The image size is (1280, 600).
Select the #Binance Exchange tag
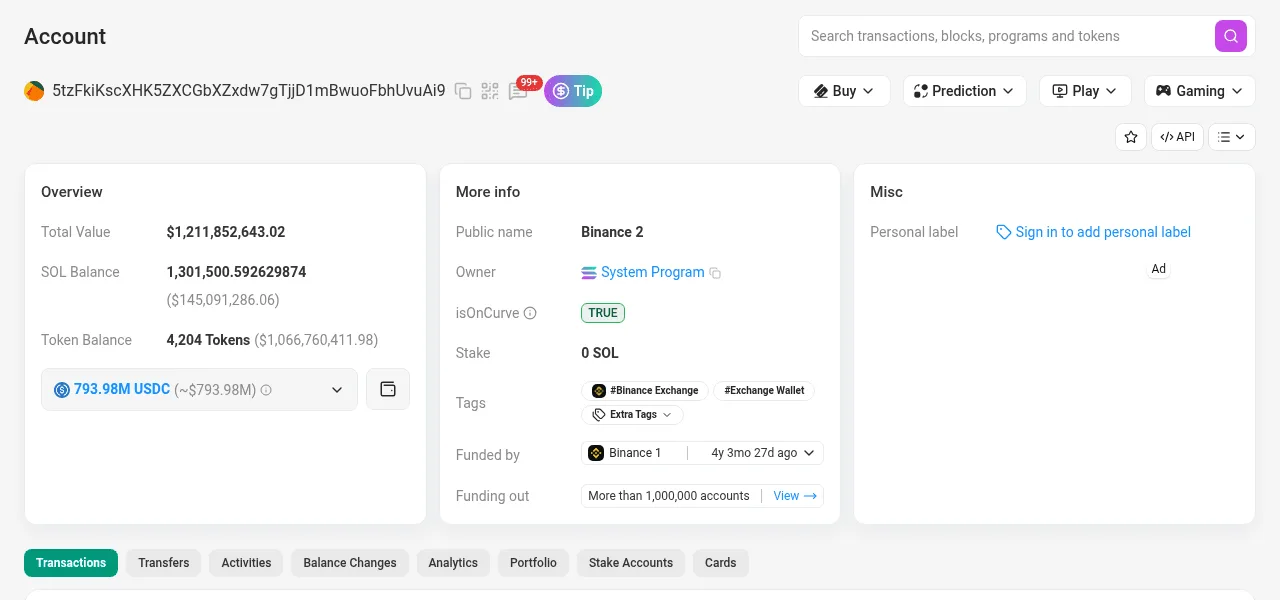click(645, 391)
